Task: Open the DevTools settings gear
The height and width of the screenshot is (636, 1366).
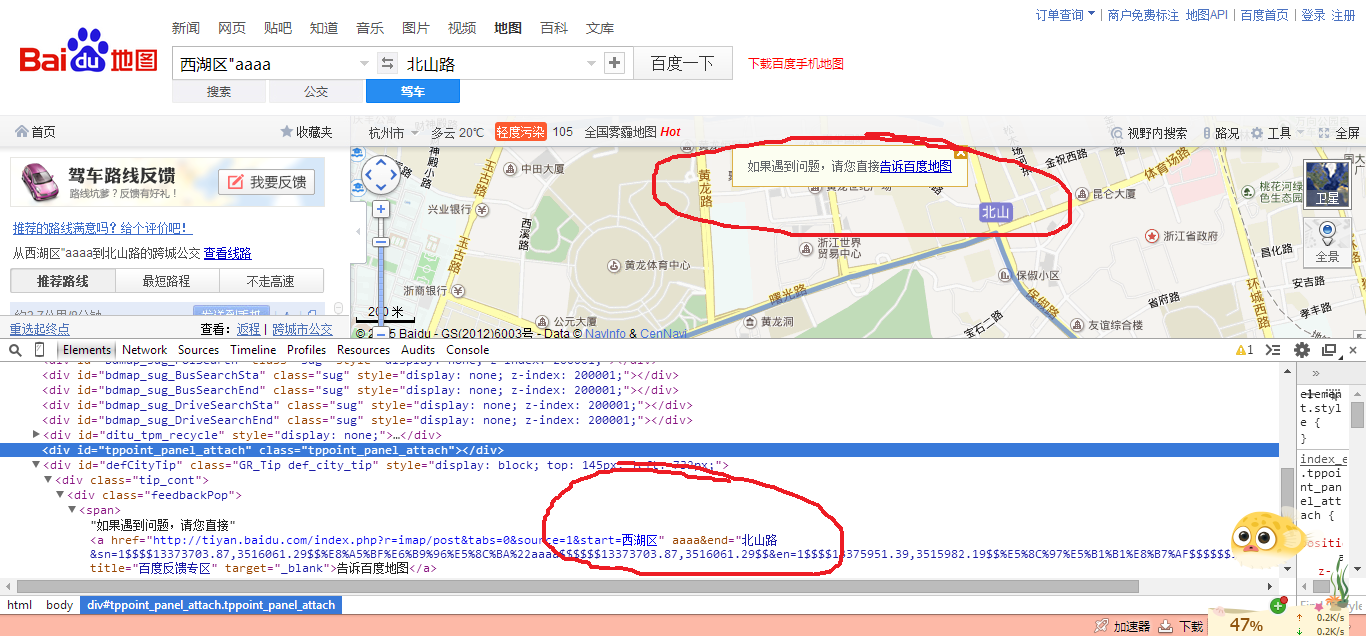Action: click(x=1302, y=350)
